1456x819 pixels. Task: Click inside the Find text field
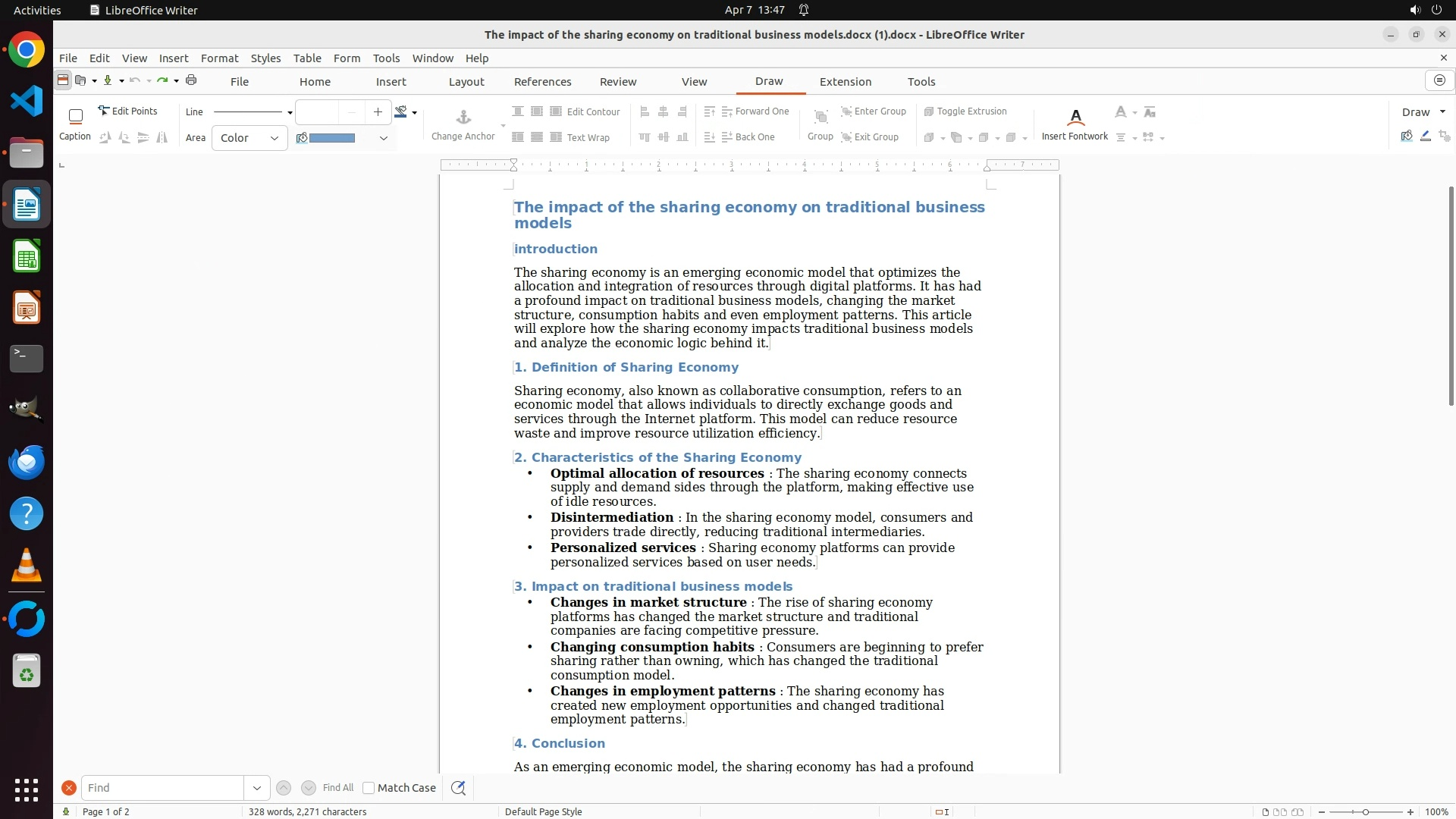[162, 788]
